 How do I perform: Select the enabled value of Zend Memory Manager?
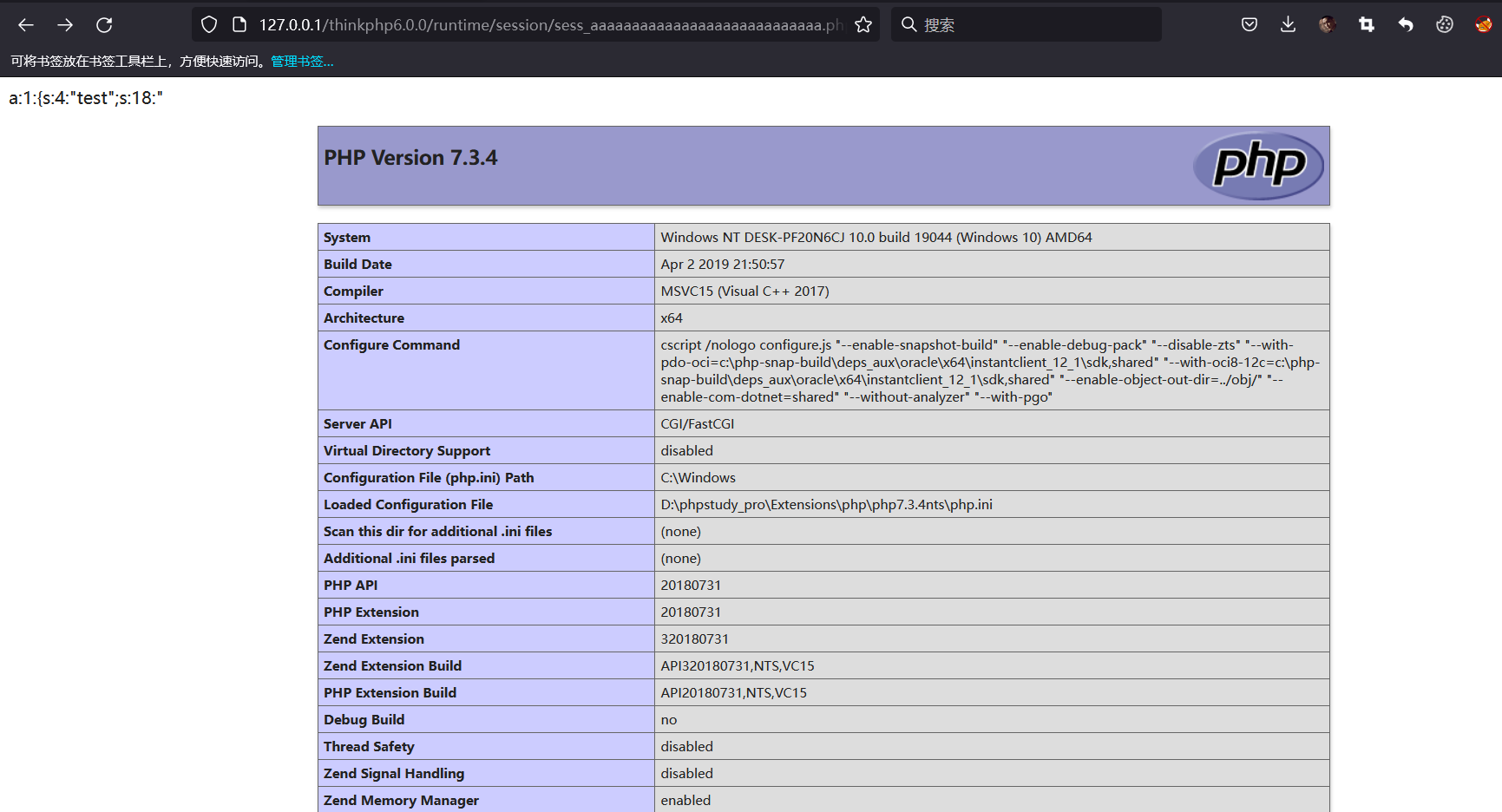(685, 801)
